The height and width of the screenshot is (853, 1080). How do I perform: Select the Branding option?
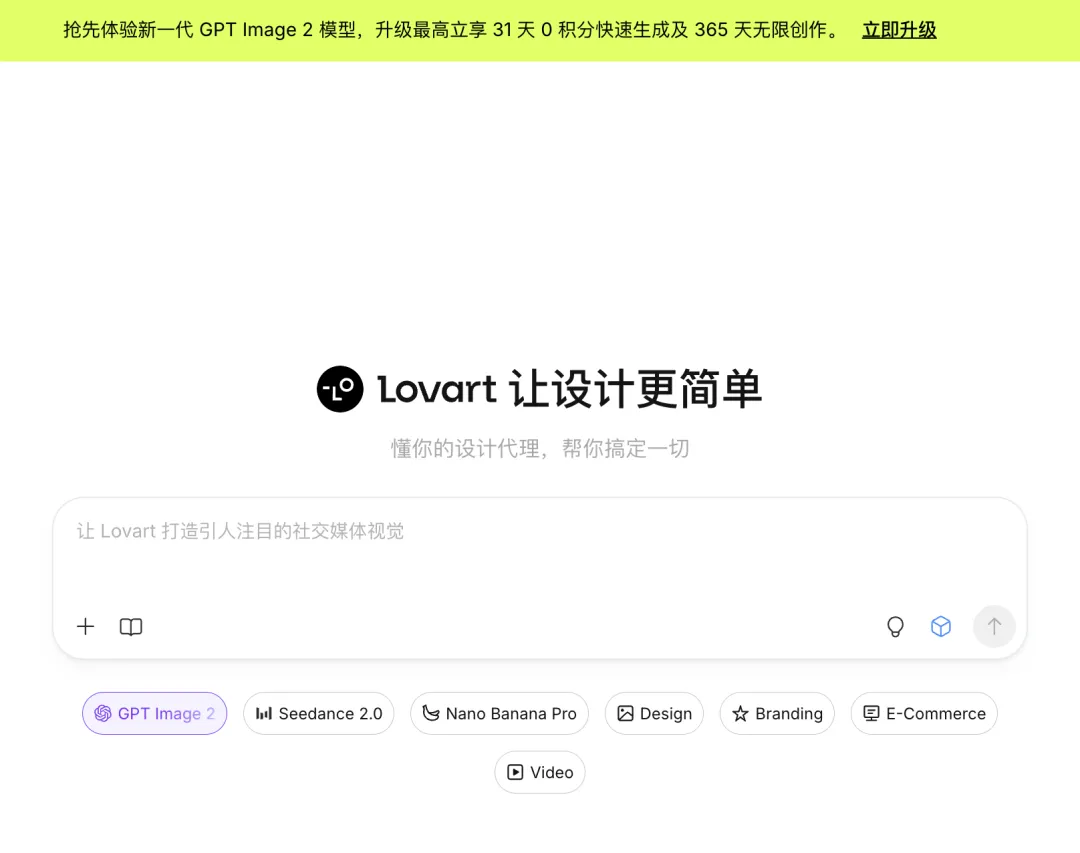click(777, 713)
